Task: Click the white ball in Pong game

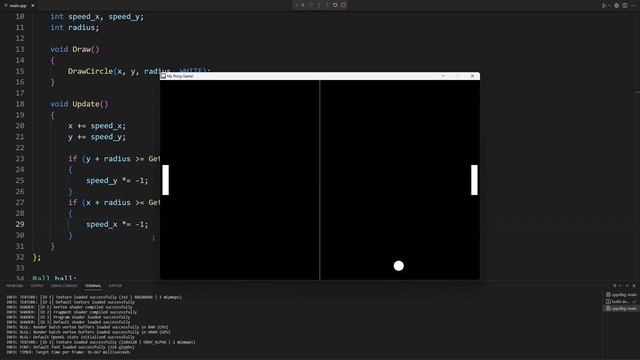Action: (399, 266)
